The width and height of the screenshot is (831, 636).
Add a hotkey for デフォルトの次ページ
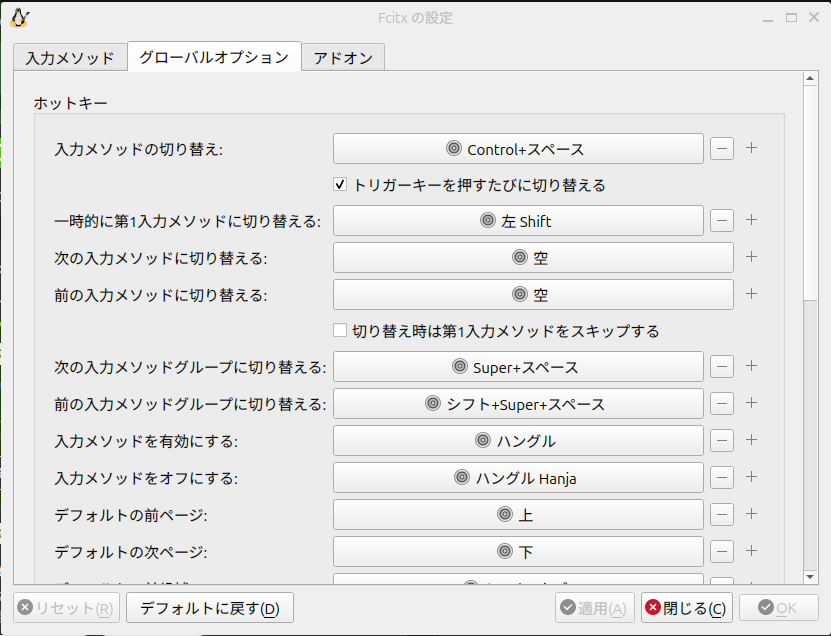click(x=751, y=551)
